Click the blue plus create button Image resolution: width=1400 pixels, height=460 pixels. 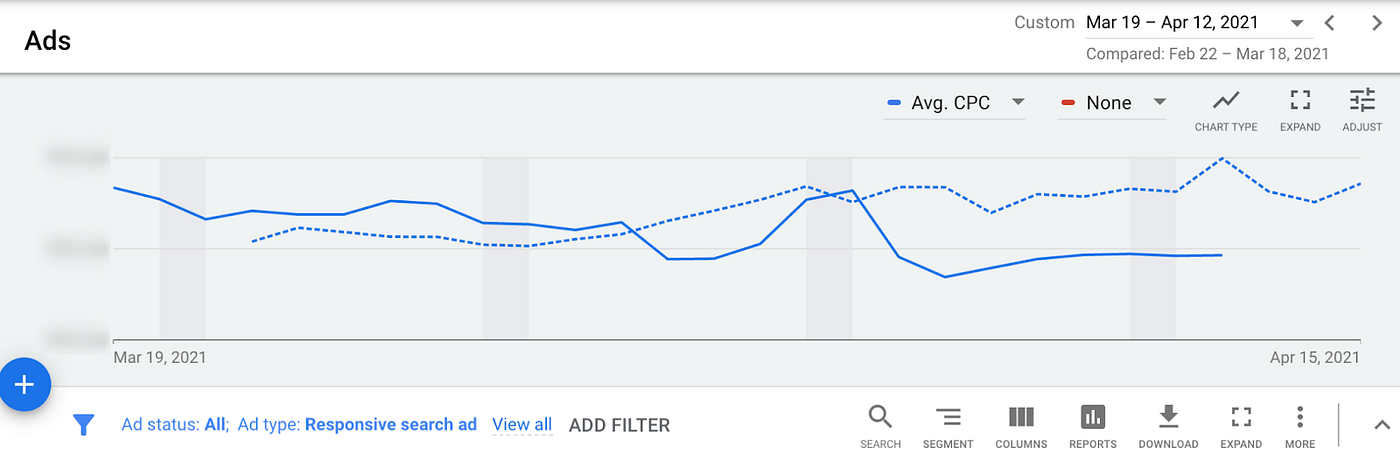(24, 385)
